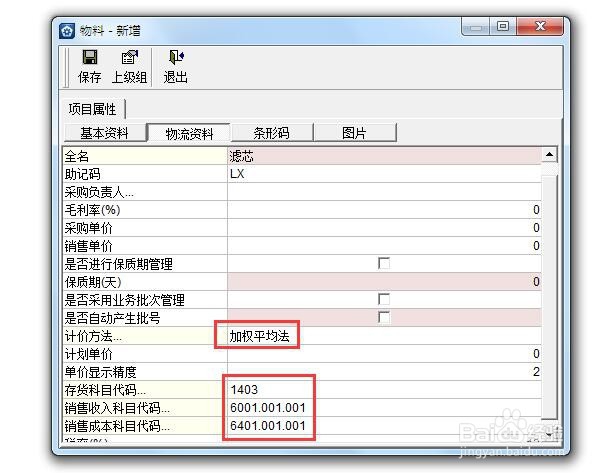Click the 助记码 field showing LX
The width and height of the screenshot is (599, 473).
coord(384,174)
